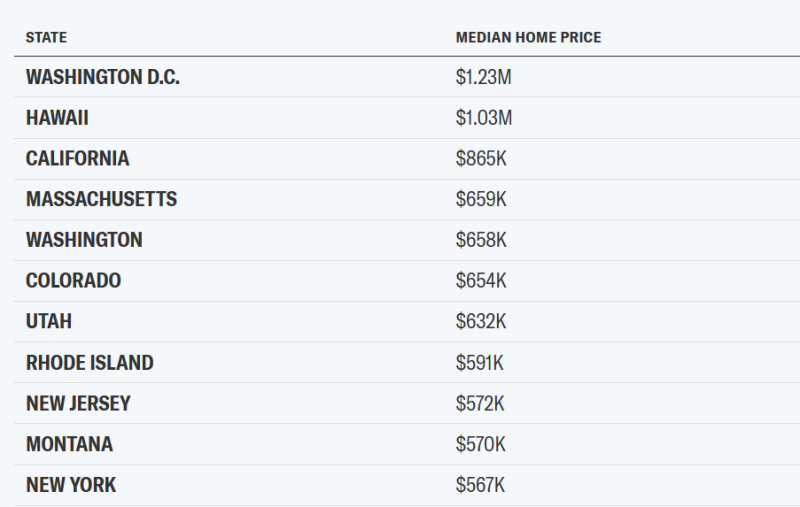Select the MONTANA row label

(x=69, y=444)
